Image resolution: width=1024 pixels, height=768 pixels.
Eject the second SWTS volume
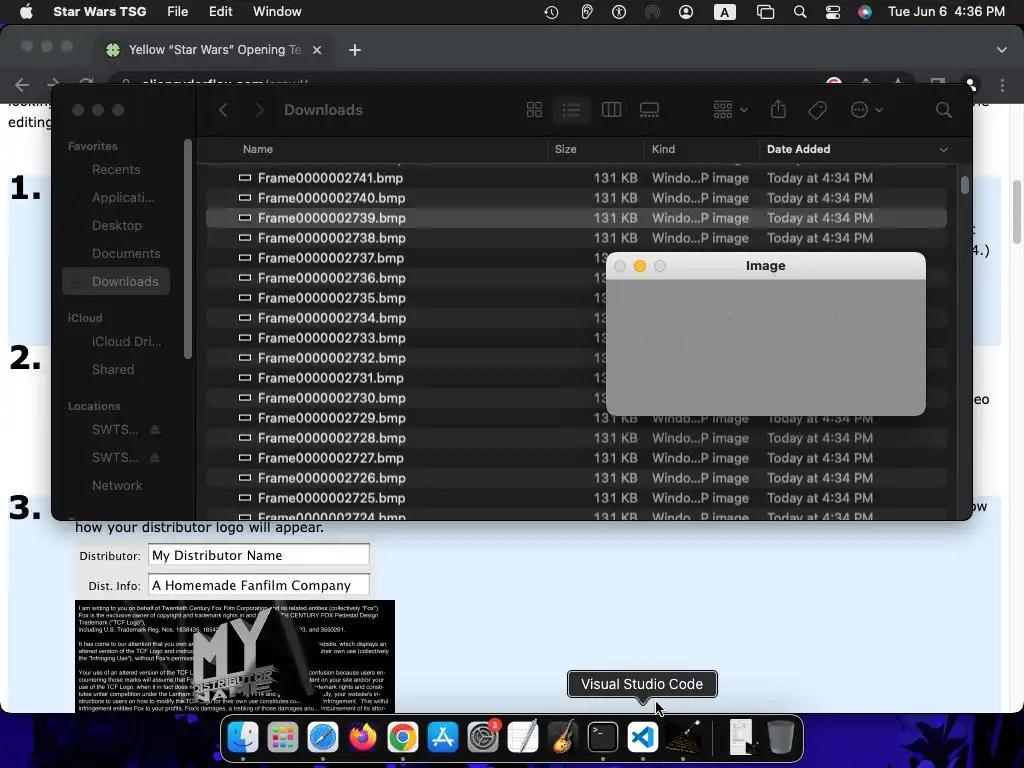tap(155, 457)
